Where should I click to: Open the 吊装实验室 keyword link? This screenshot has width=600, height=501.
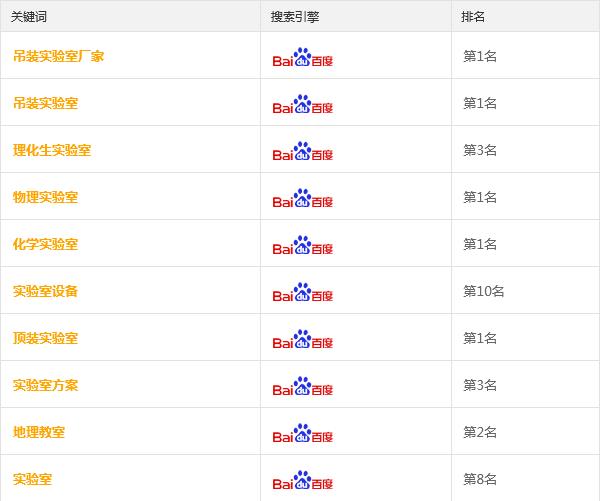tap(46, 103)
